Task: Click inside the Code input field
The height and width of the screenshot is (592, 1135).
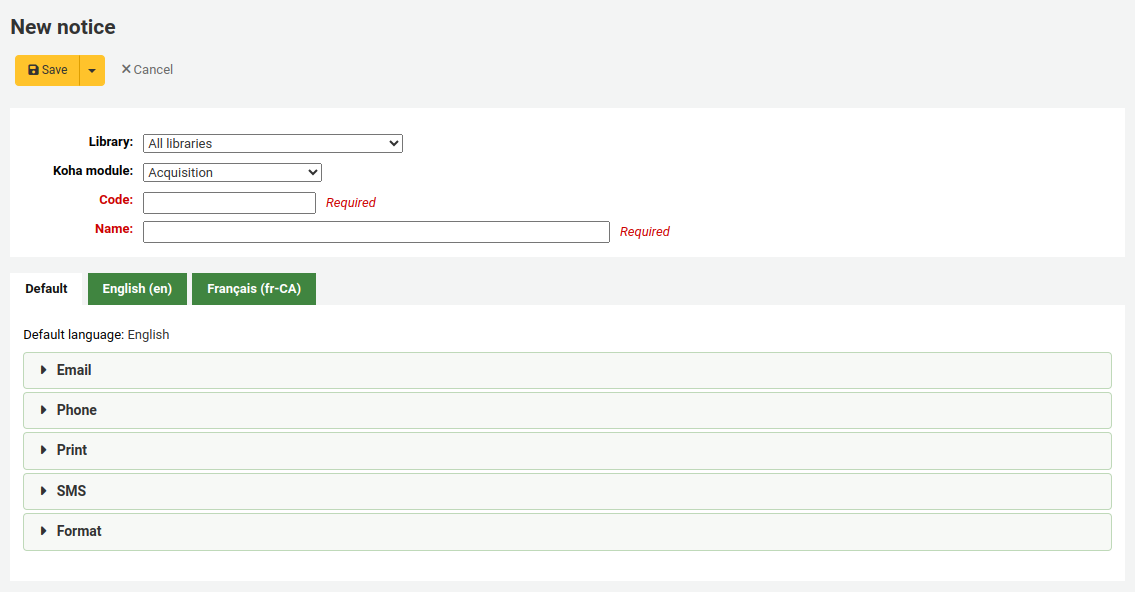Action: coord(229,202)
